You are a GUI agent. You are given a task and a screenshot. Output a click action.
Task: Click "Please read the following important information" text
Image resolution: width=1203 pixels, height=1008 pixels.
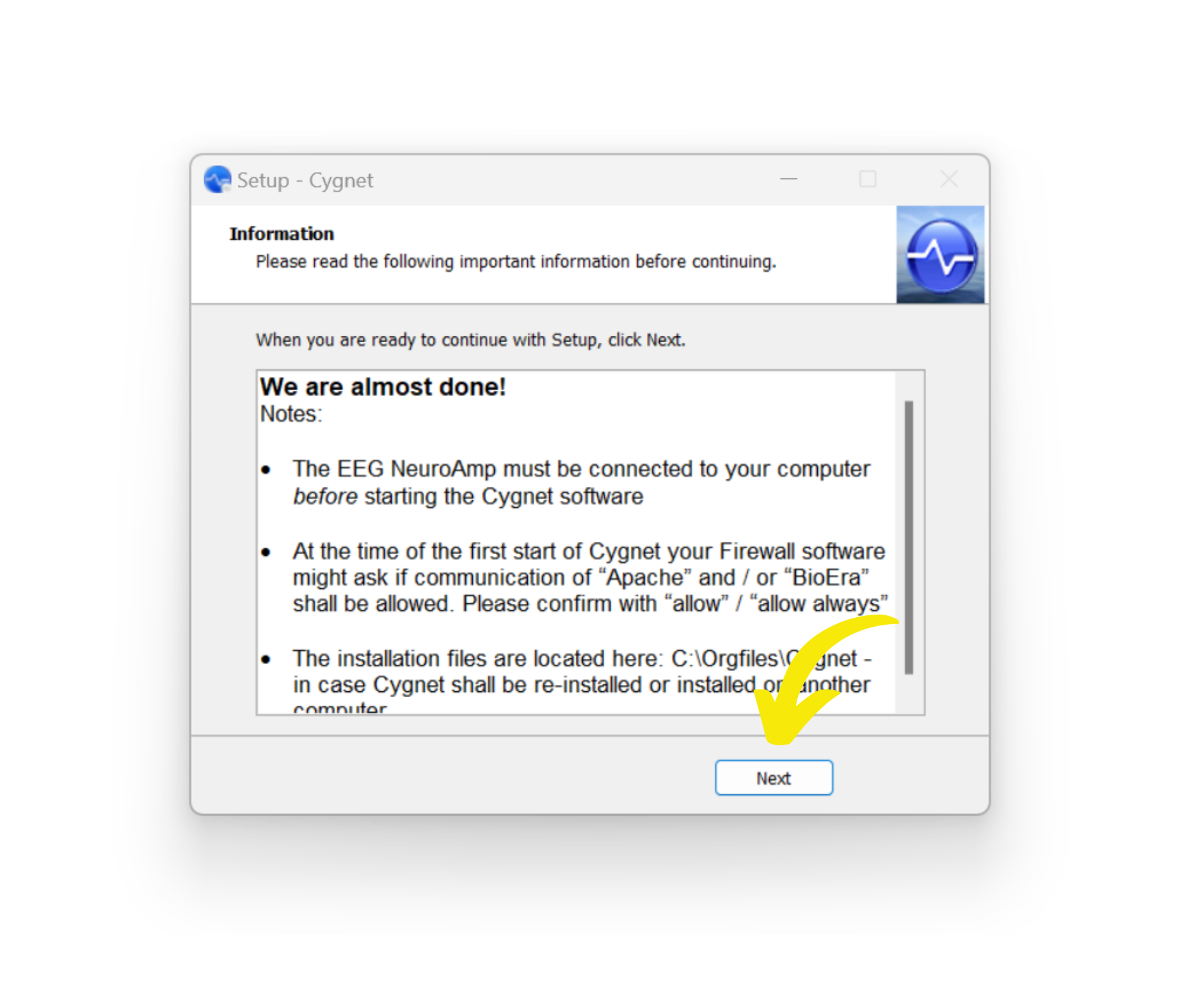click(443, 262)
